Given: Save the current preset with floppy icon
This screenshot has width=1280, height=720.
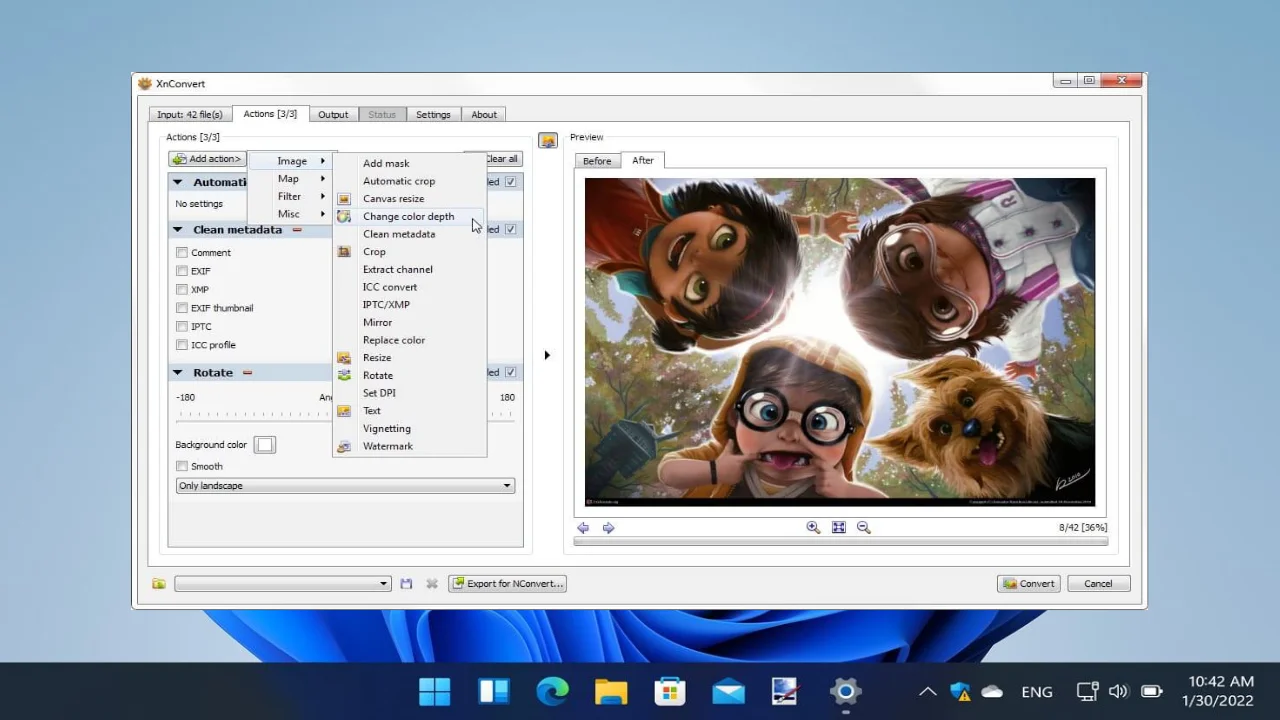Looking at the screenshot, I should (406, 583).
